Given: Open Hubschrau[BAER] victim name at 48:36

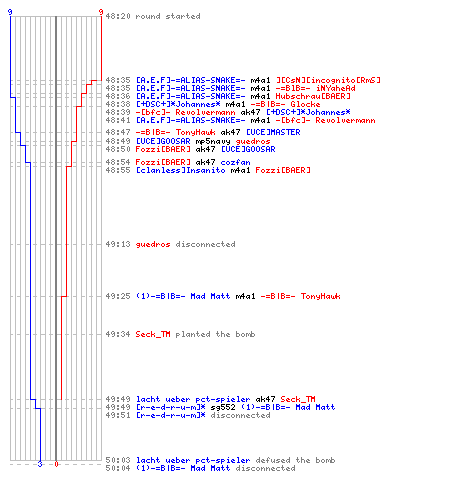Looking at the screenshot, I should [313, 96].
